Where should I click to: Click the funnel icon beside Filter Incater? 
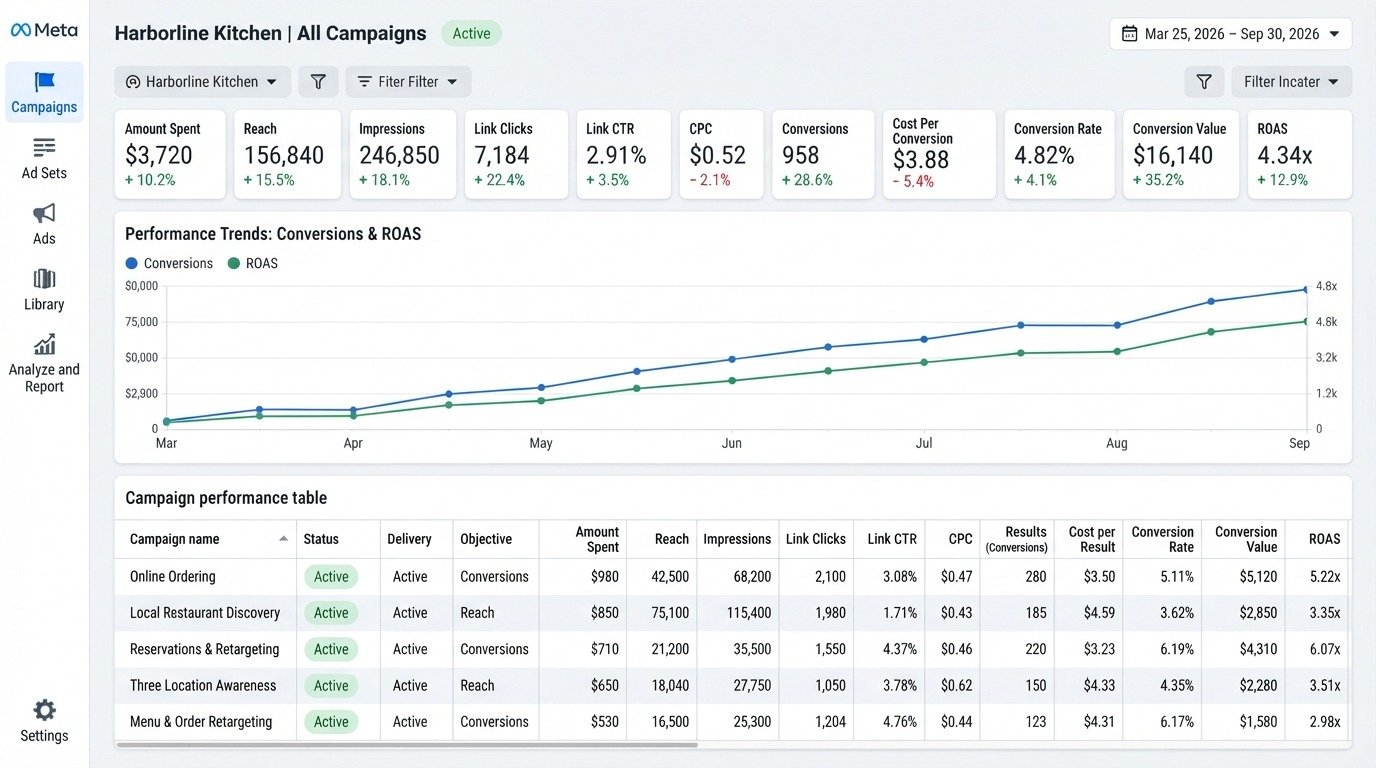click(x=1204, y=82)
